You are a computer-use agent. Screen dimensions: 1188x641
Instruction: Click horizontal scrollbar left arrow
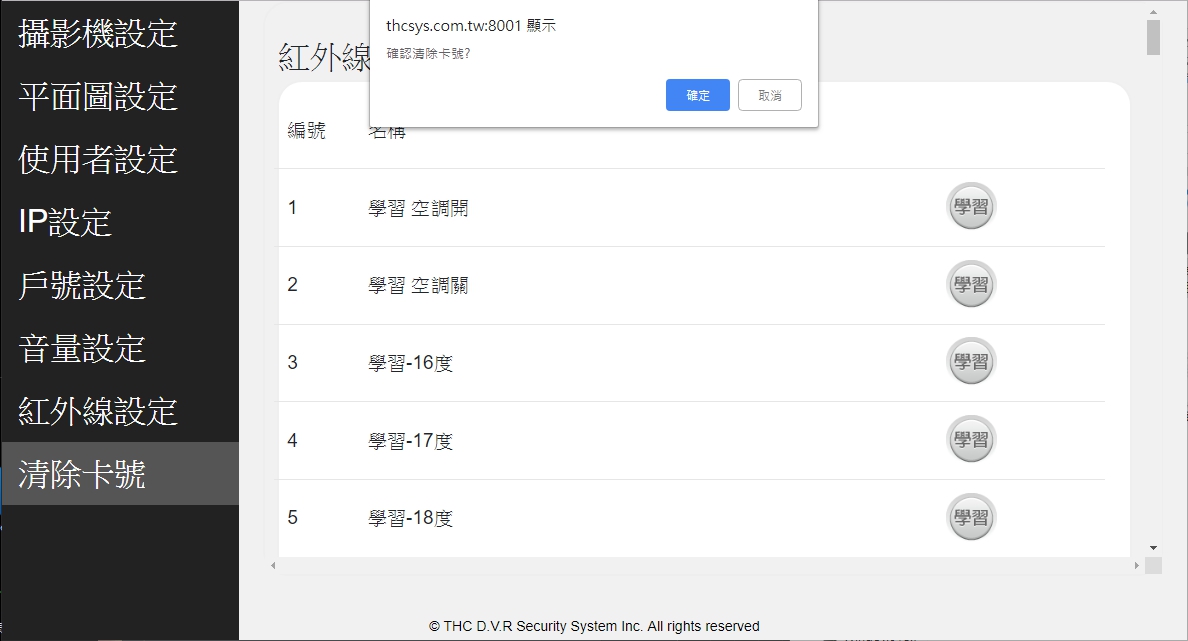273,566
